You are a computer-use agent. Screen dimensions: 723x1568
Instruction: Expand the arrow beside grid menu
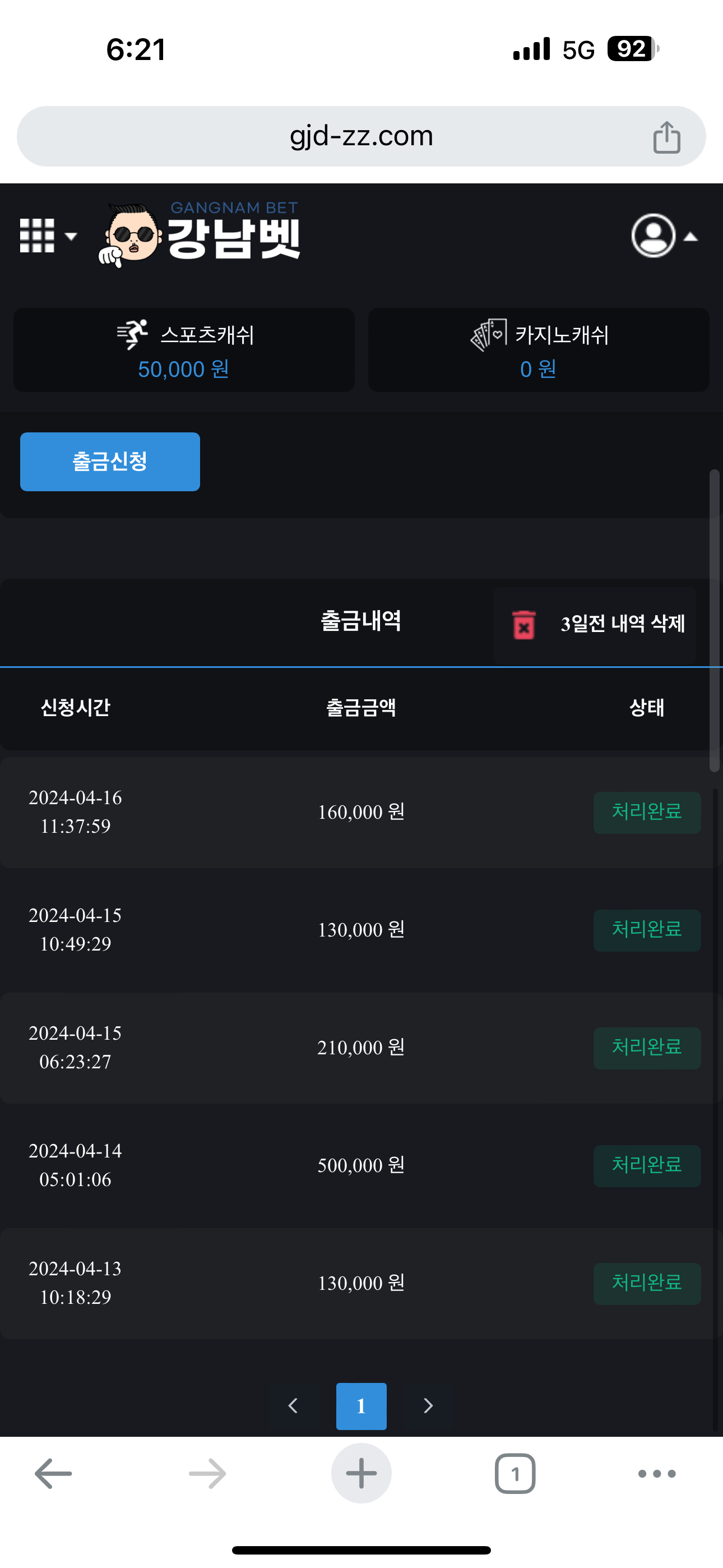point(71,236)
